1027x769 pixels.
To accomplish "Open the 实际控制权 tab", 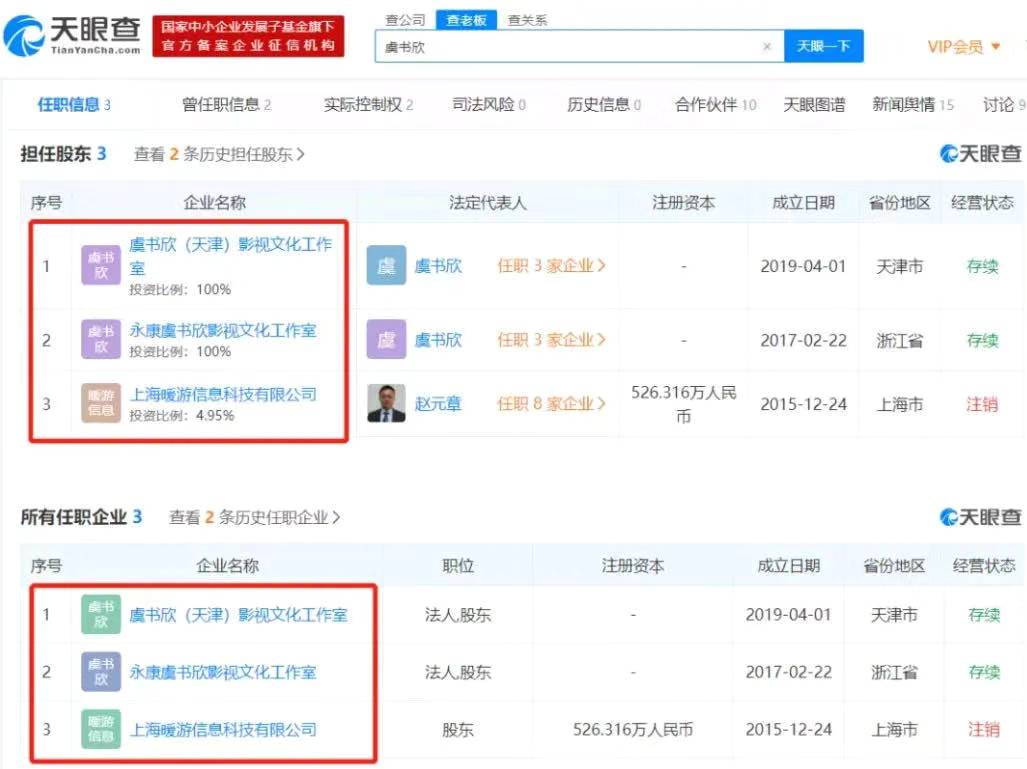I will tap(368, 105).
